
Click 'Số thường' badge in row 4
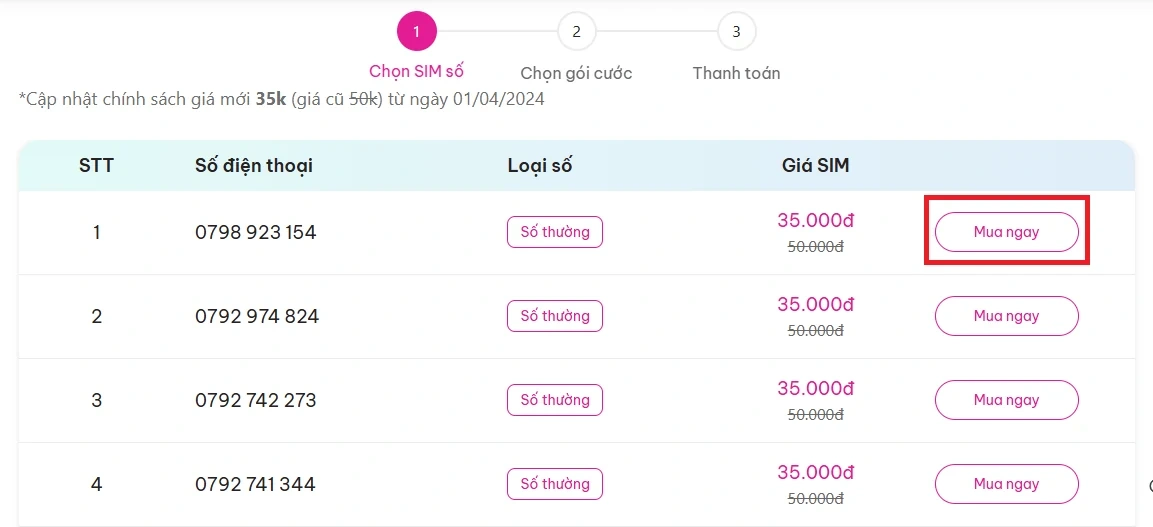(555, 484)
